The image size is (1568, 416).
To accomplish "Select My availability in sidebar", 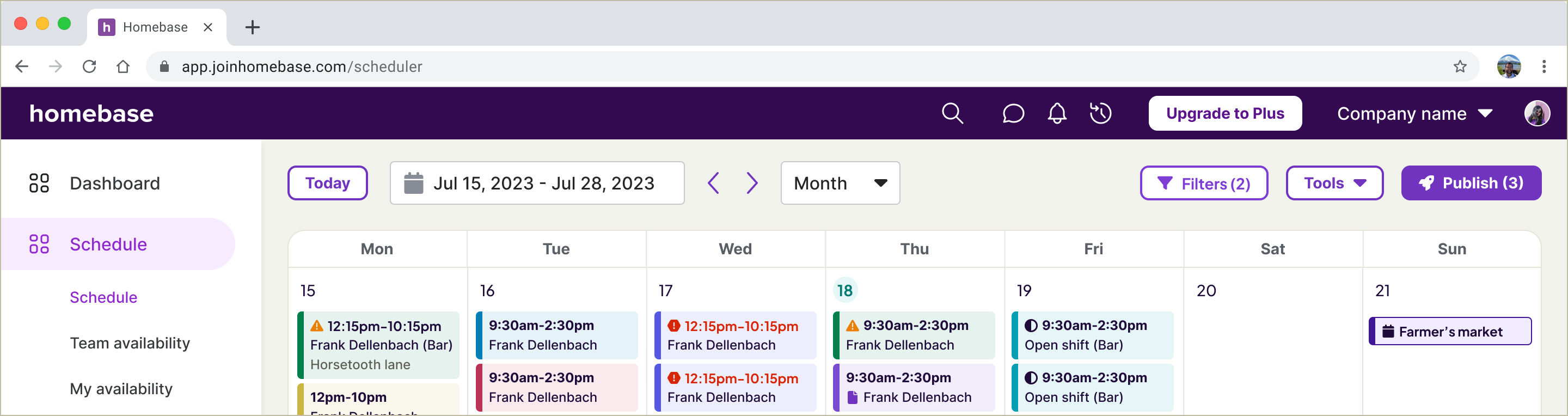I will tap(121, 389).
